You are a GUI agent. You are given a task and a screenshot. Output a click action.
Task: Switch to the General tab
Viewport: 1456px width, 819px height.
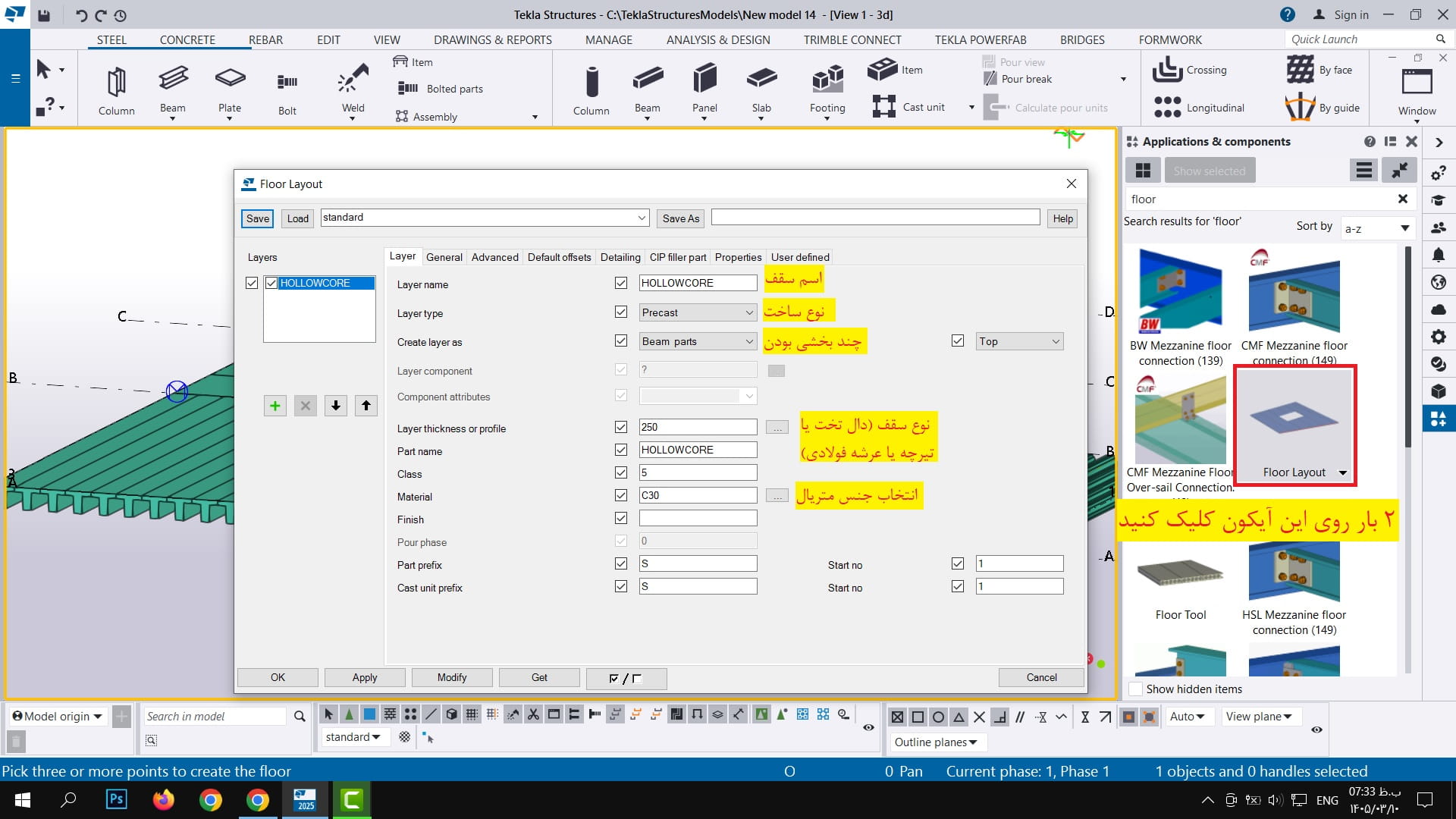(x=444, y=257)
